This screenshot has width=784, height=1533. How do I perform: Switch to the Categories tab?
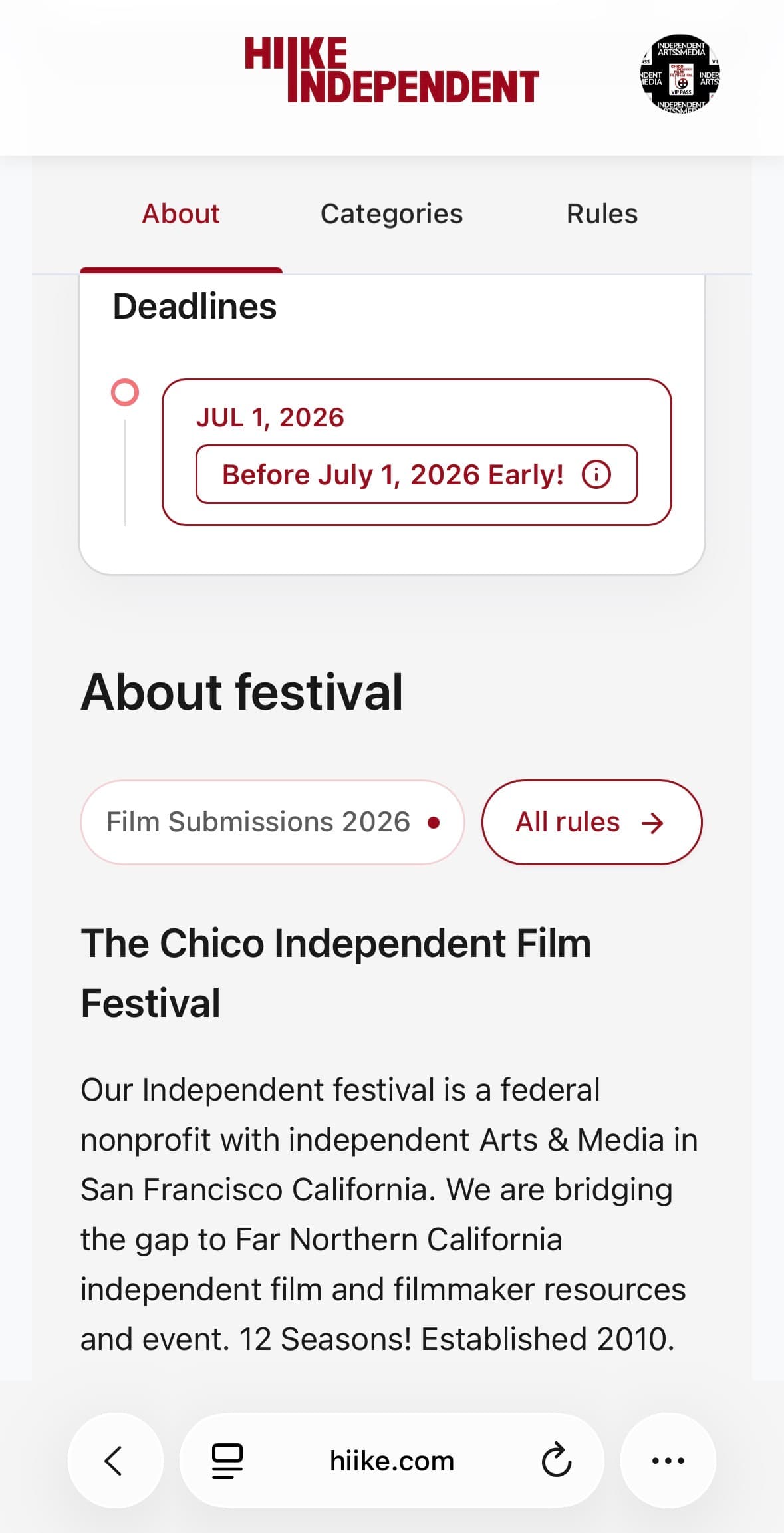(392, 214)
